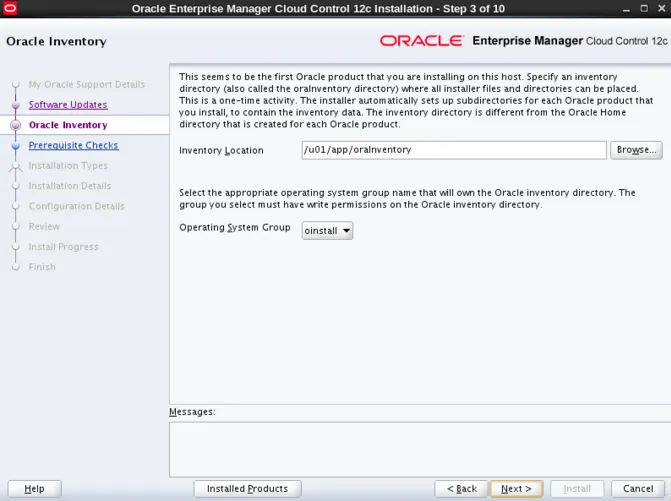Maximize the installer window
Screen dimensions: 671x501
pyautogui.click(x=644, y=9)
